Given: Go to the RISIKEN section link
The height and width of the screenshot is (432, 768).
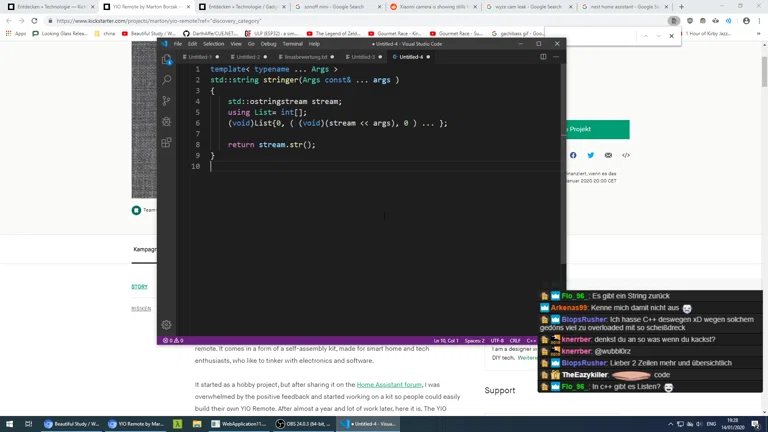Looking at the screenshot, I should (x=141, y=309).
